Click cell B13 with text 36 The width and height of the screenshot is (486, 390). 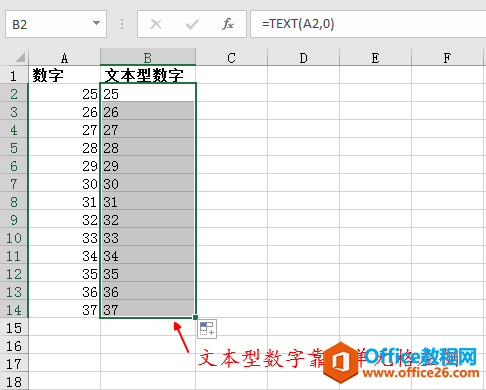click(x=148, y=291)
